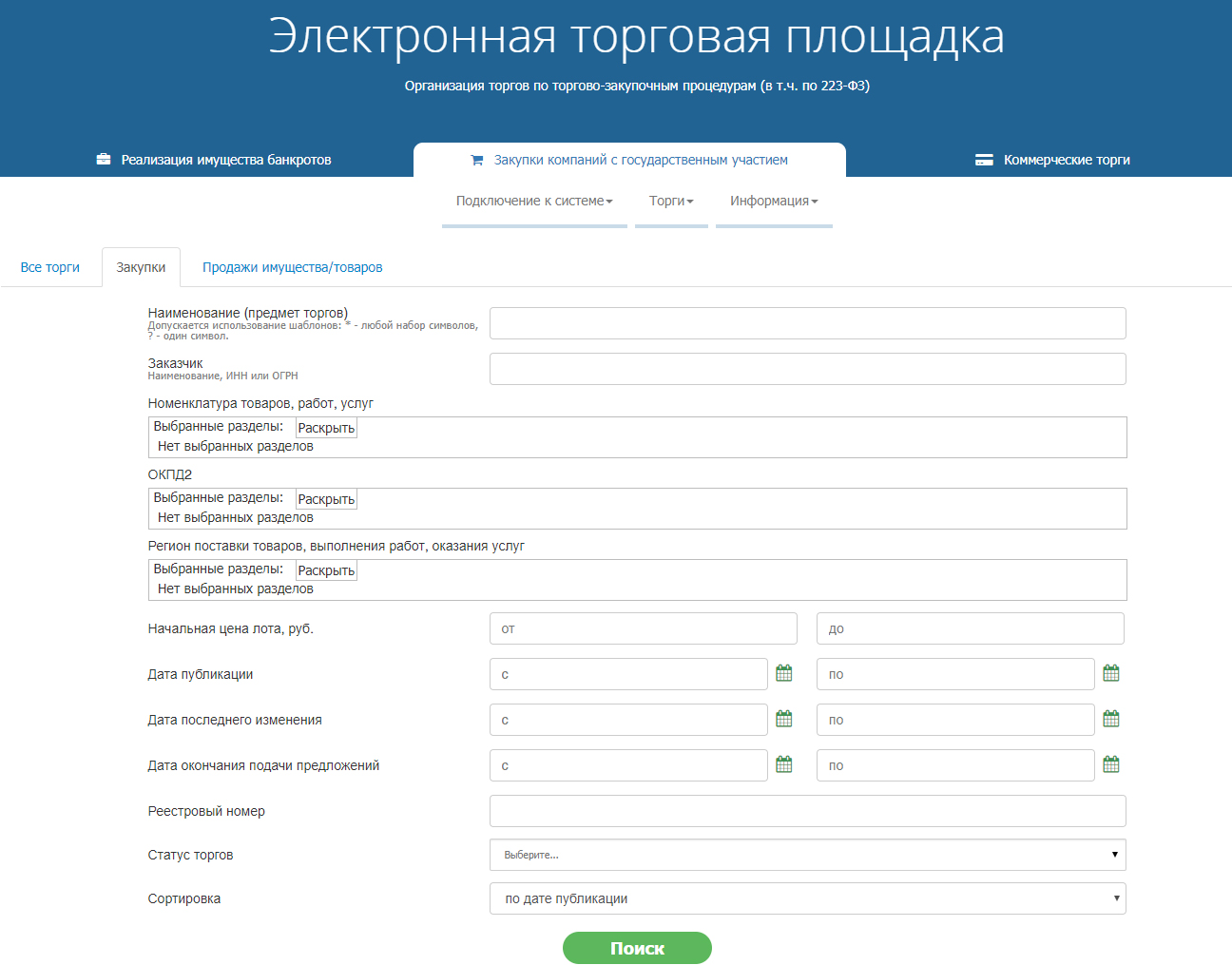Image resolution: width=1232 pixels, height=965 pixels.
Task: Click the Электронная торговая площадка title
Action: [636, 37]
